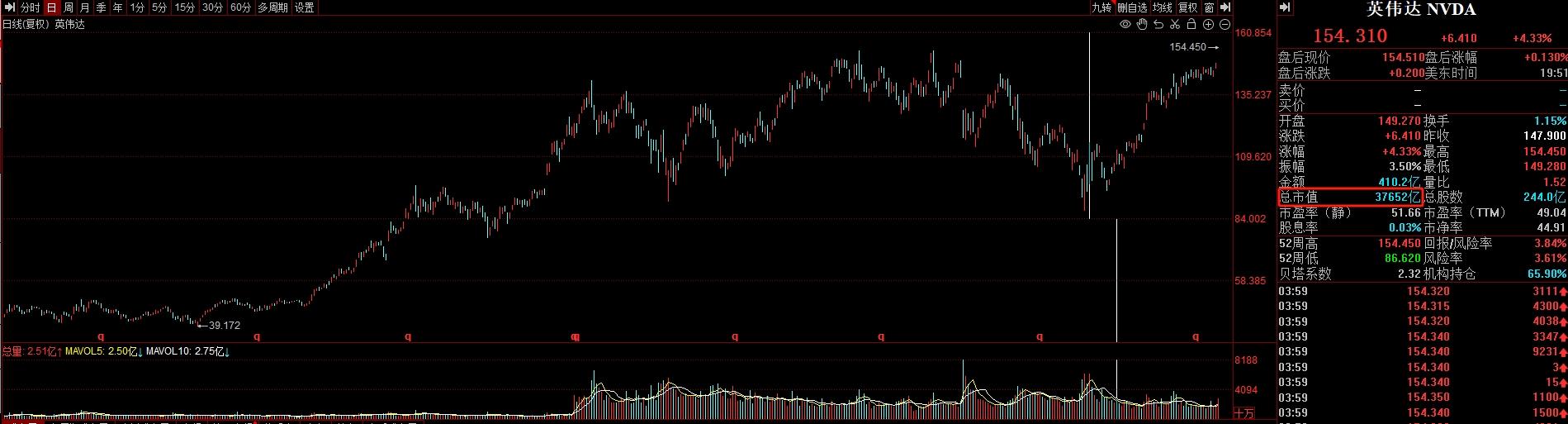Click the MAVOL5: 2.50亿 indicator label
The image size is (1568, 424).
[x=105, y=352]
